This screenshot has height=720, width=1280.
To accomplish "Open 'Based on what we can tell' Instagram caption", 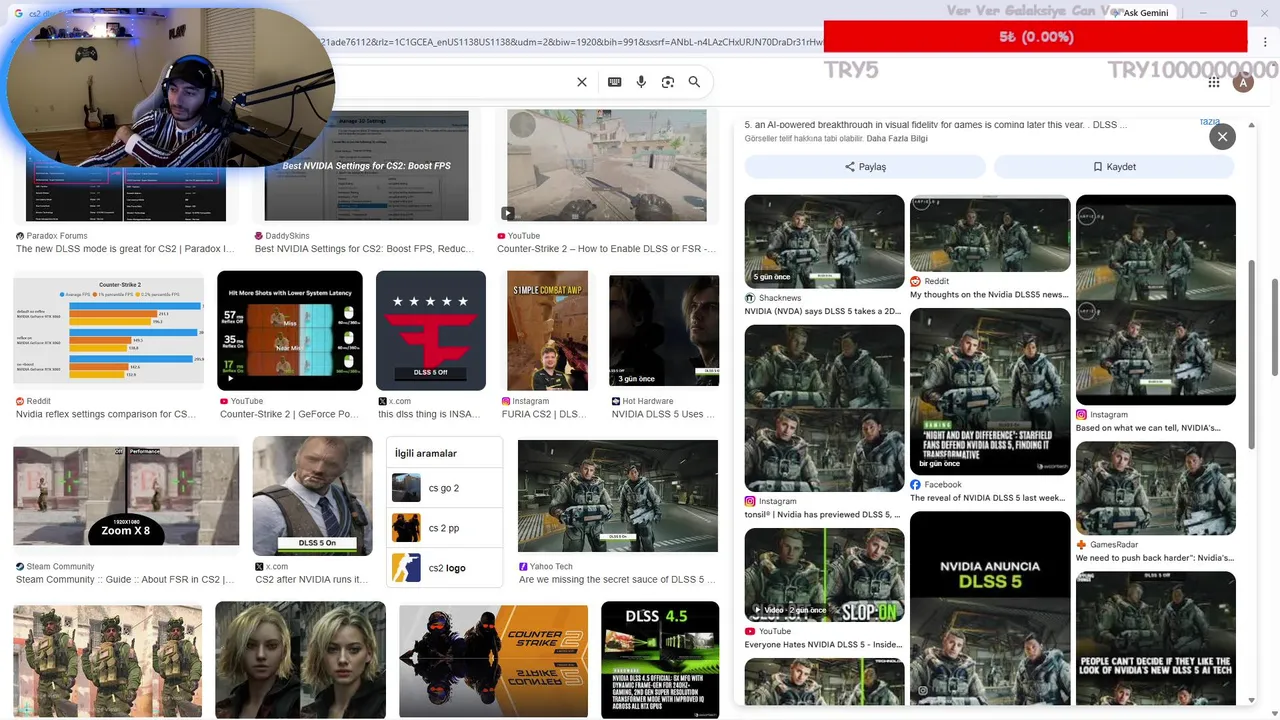I will pos(1148,428).
